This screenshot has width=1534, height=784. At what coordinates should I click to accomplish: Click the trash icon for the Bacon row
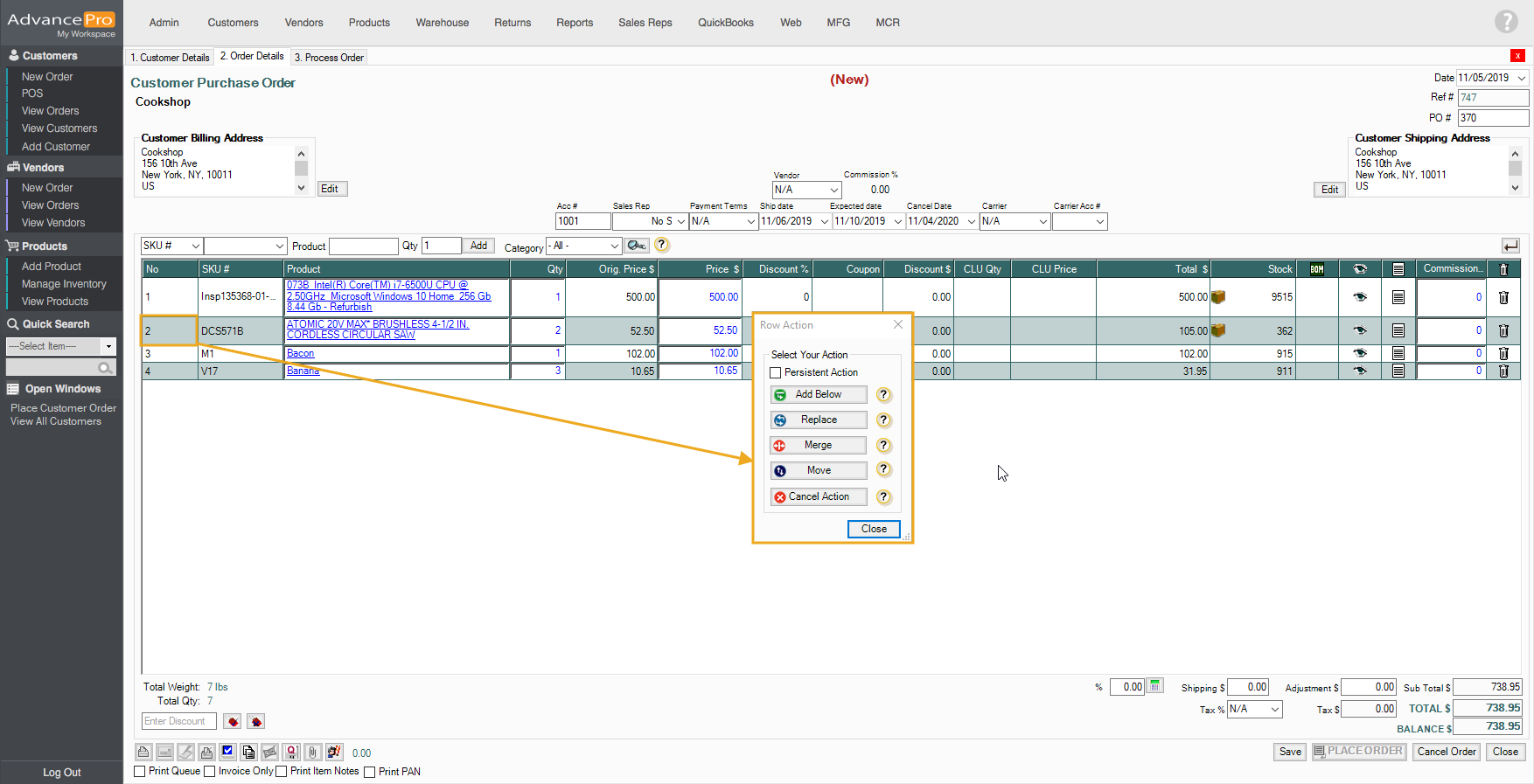tap(1503, 353)
